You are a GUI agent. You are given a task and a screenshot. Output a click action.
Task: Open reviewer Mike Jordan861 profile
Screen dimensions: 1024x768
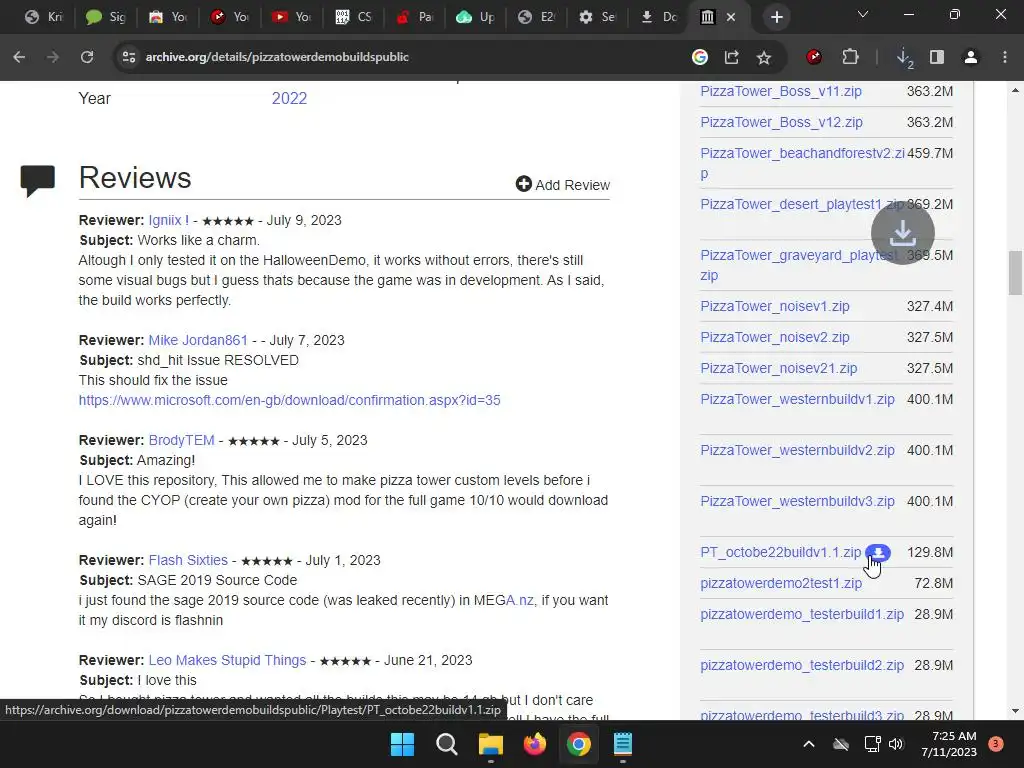point(198,340)
